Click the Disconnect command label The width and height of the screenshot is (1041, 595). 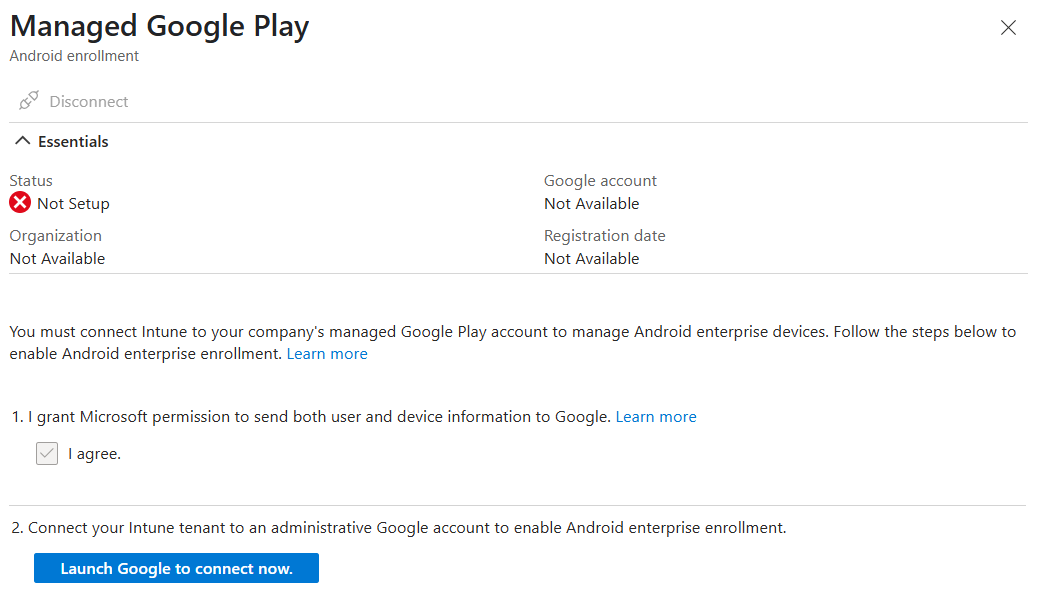pos(89,102)
